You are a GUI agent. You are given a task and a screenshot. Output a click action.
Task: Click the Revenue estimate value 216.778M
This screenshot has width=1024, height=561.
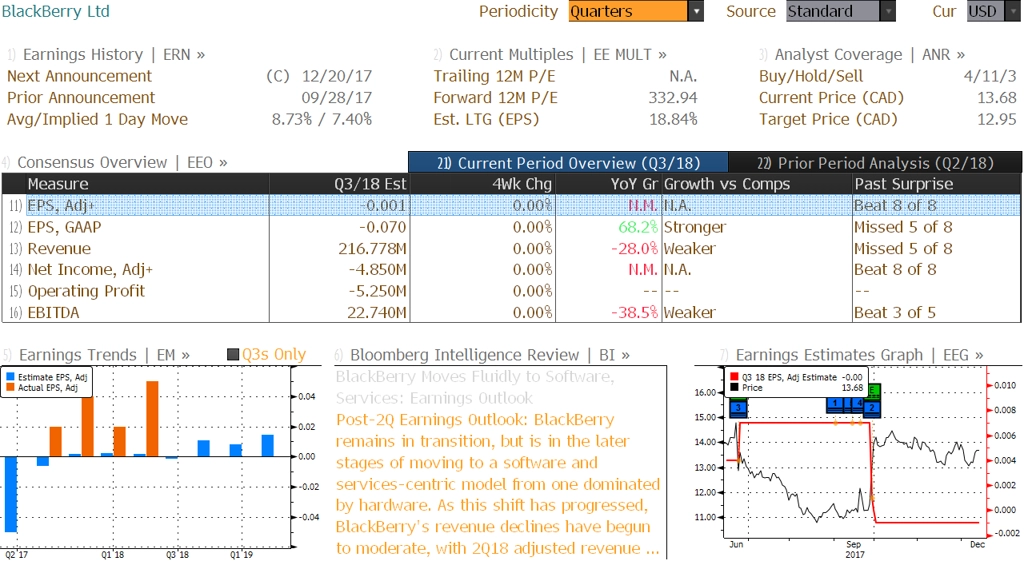coord(372,249)
